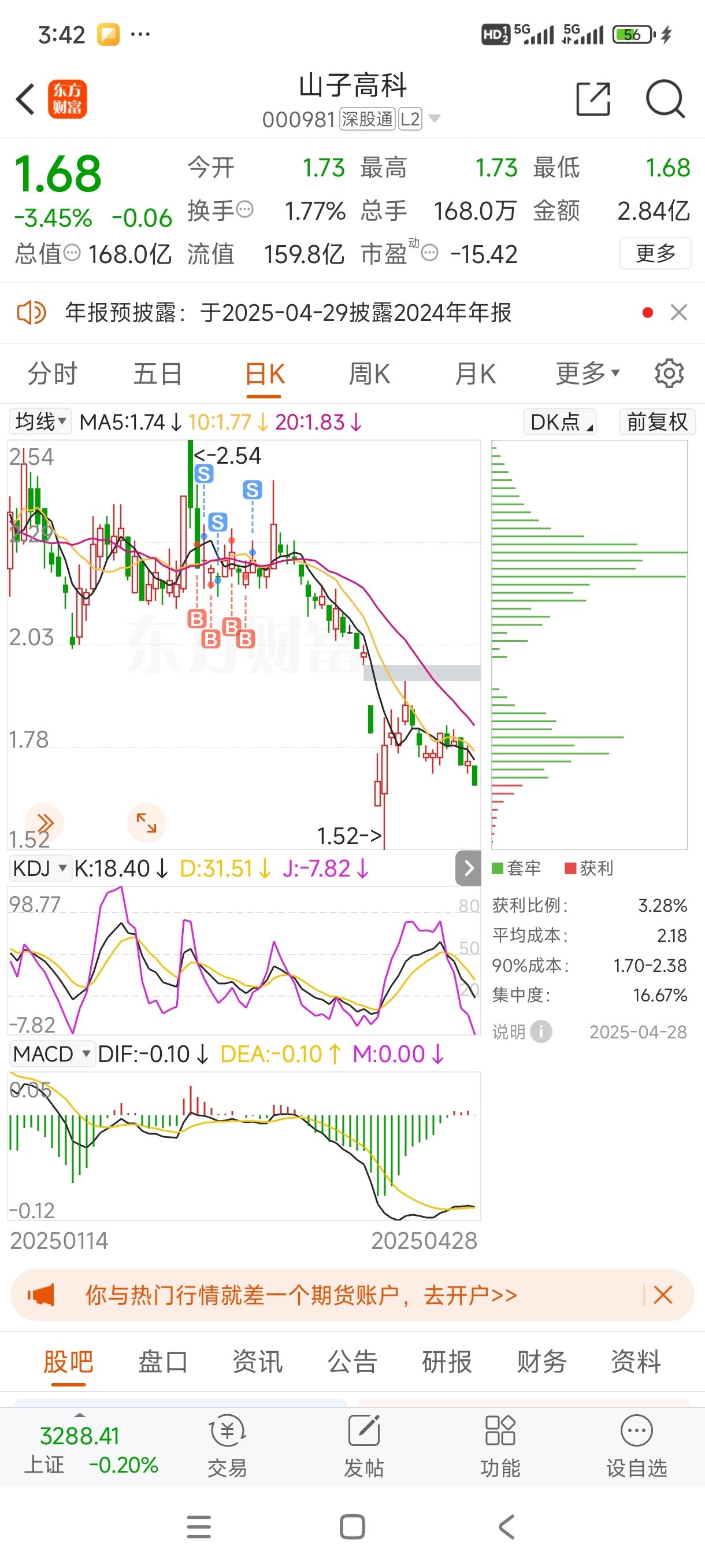Image resolution: width=705 pixels, height=1568 pixels.
Task: Open the 均线 indicator dropdown
Action: [x=40, y=421]
